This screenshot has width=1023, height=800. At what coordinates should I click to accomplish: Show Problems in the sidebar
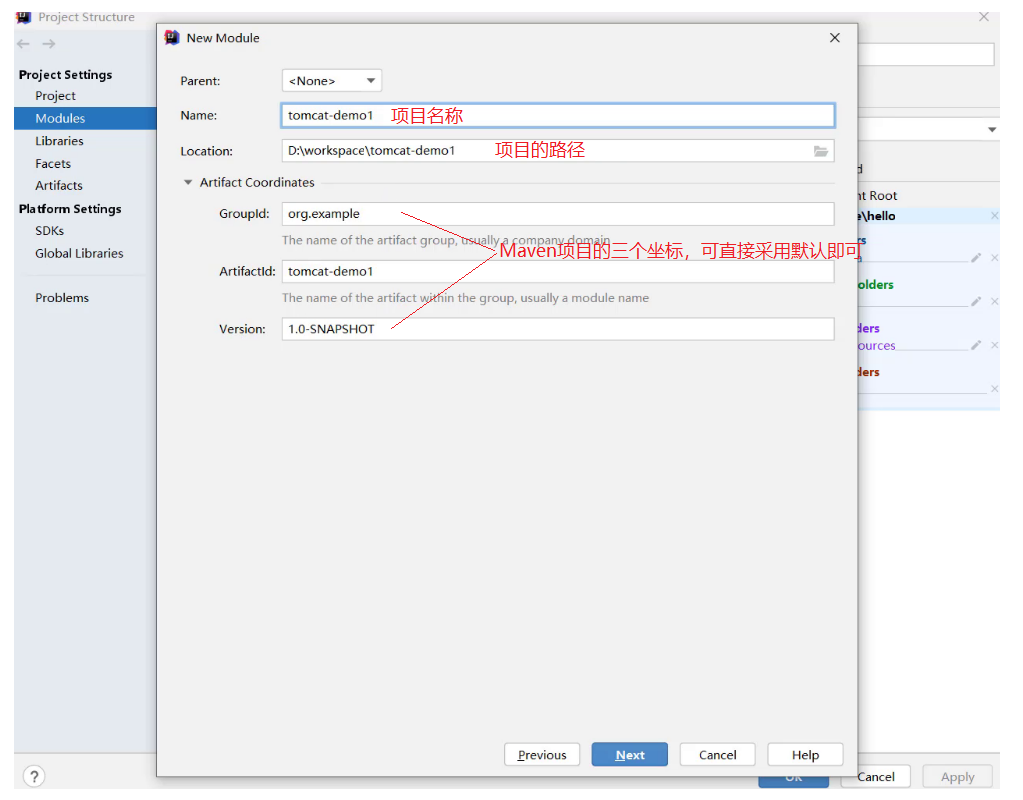62,298
